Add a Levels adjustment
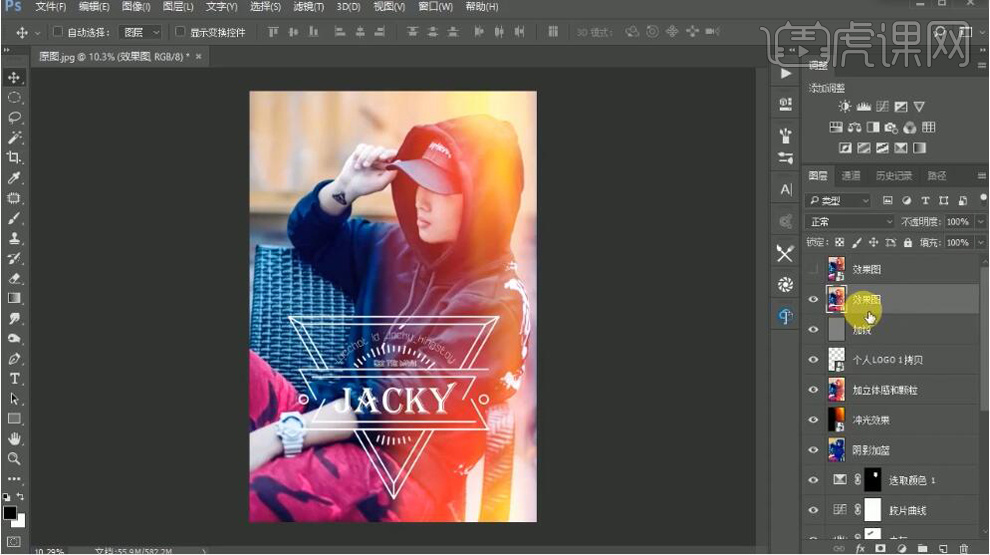This screenshot has height=555, width=990. (x=863, y=107)
